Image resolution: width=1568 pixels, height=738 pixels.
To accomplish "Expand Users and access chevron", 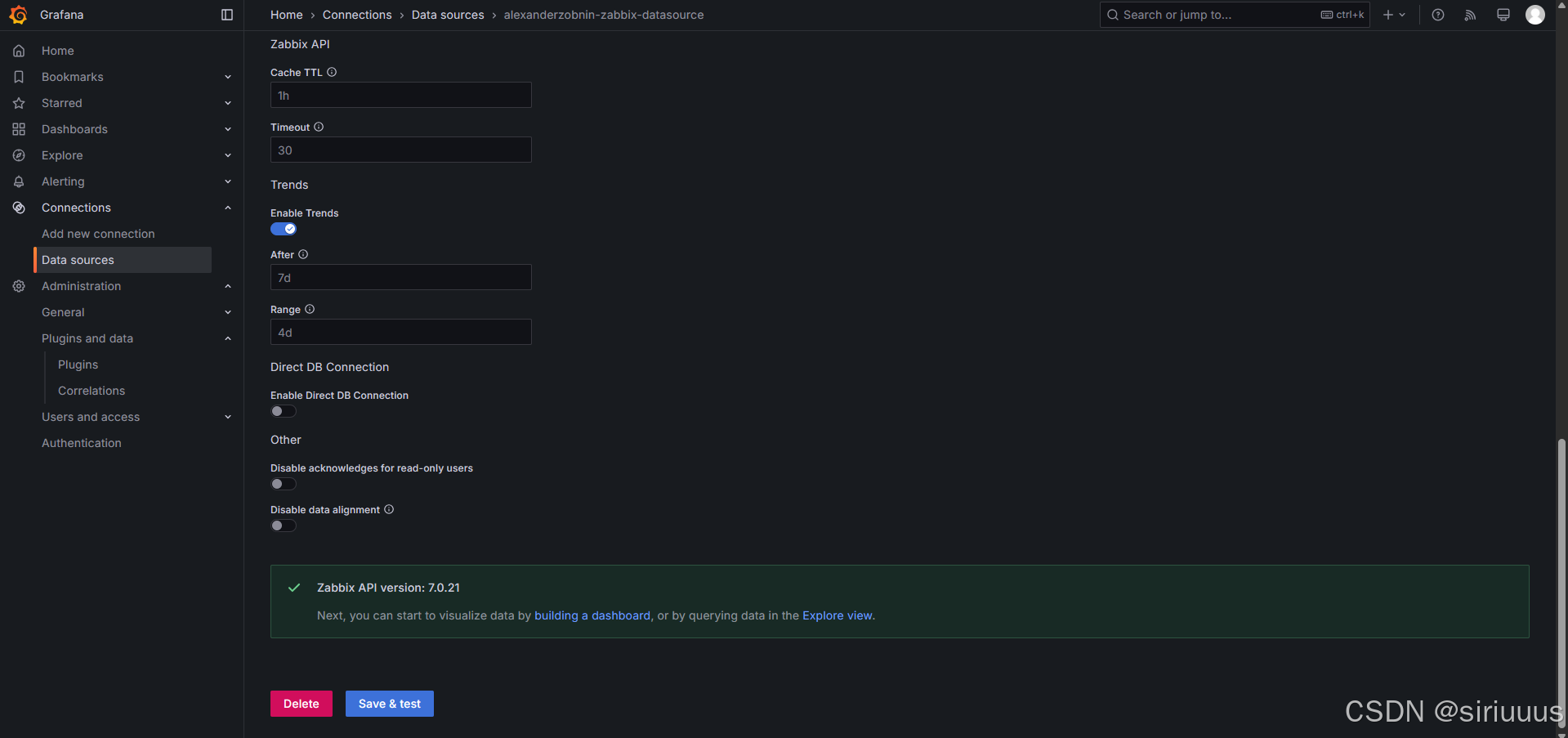I will point(228,417).
